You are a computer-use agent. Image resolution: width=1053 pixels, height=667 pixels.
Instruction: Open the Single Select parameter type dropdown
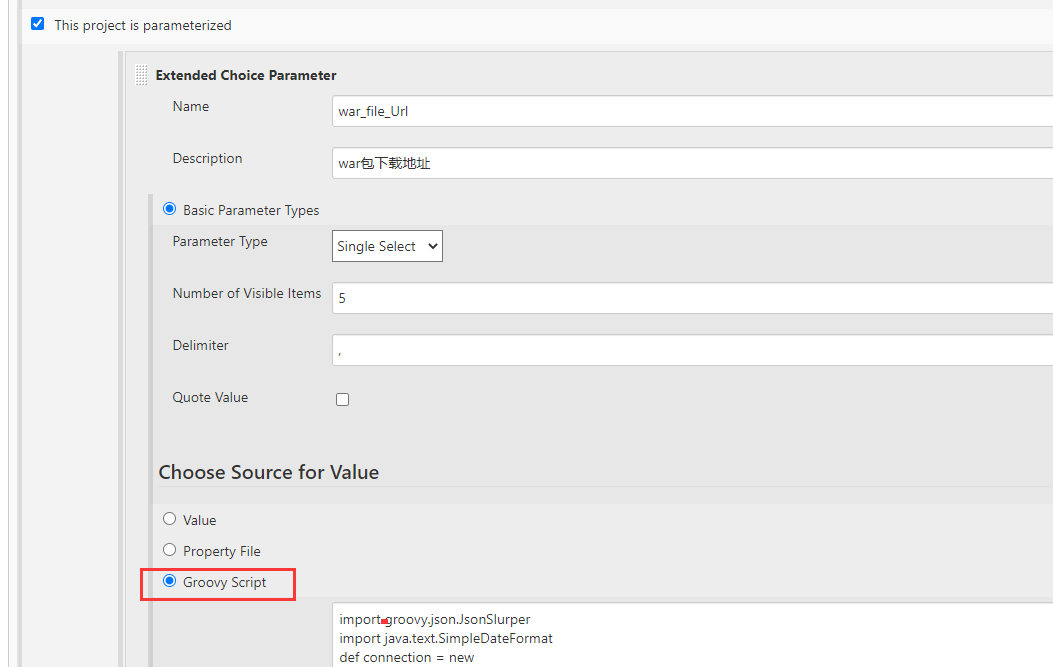pos(387,246)
